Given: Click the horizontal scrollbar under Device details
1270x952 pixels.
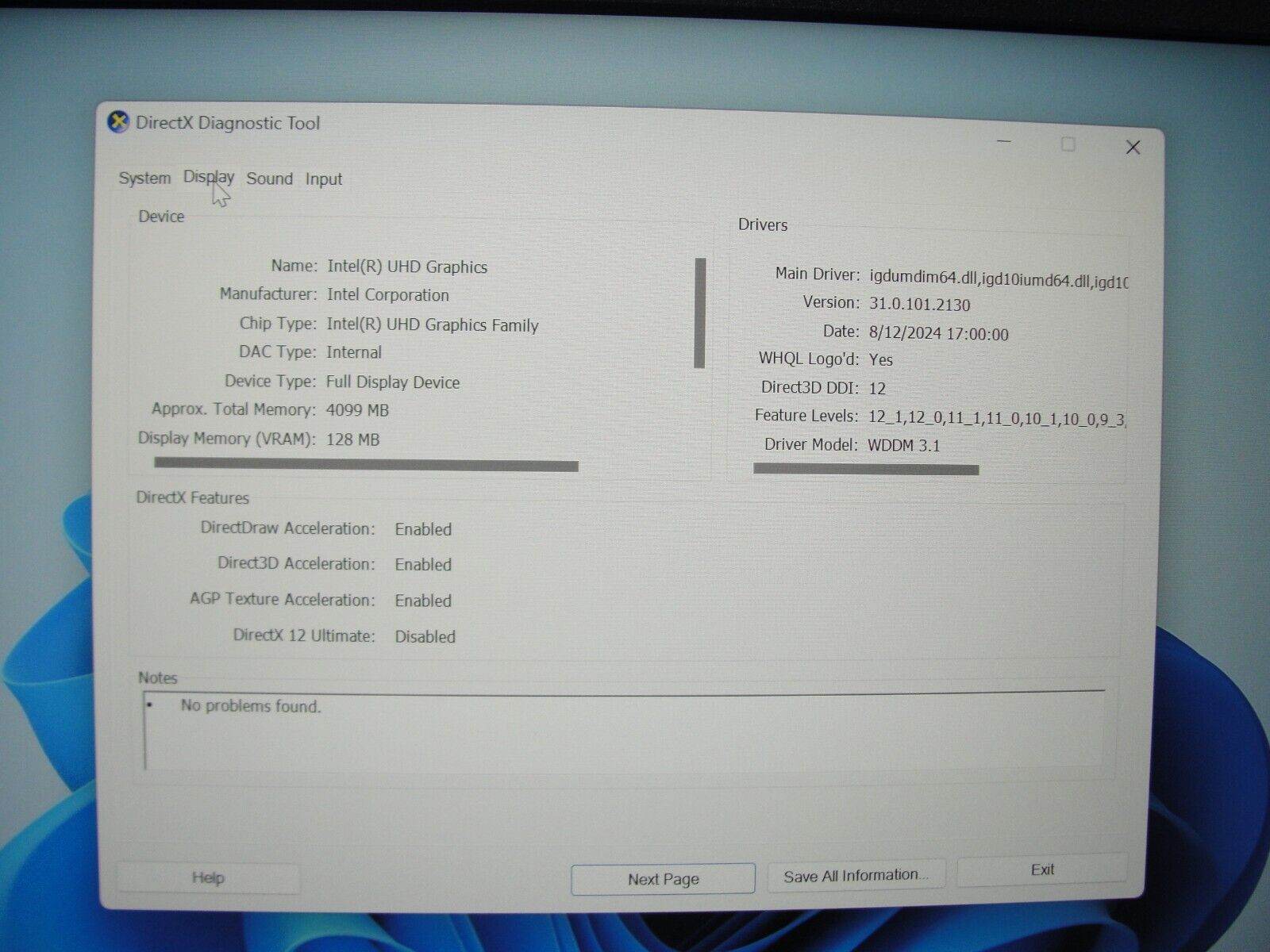Looking at the screenshot, I should [365, 464].
